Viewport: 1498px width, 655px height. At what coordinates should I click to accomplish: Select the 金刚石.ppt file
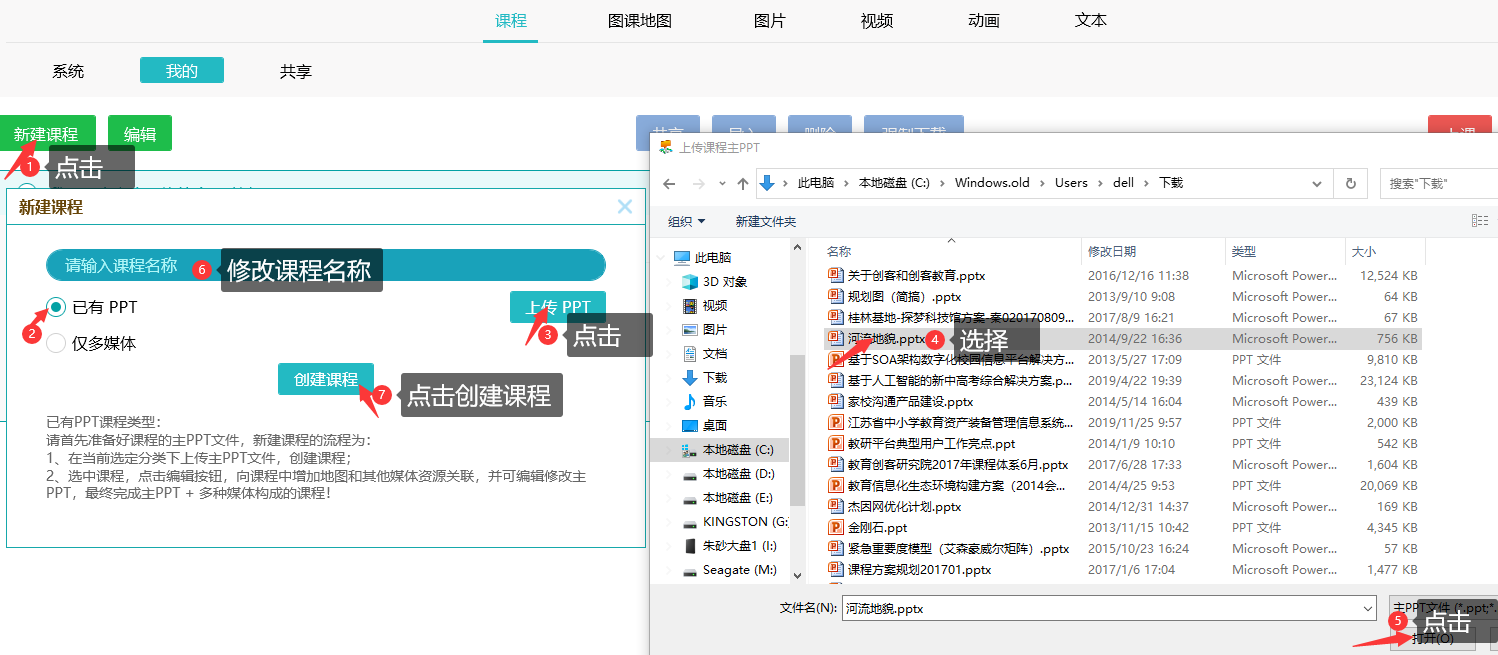(x=877, y=527)
